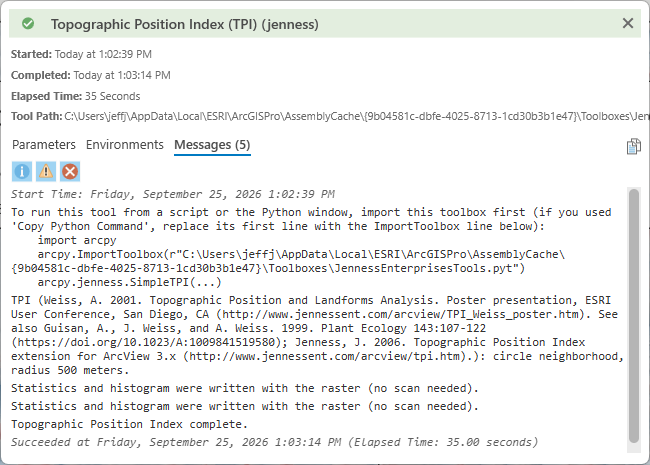Switch to the Environments tab
This screenshot has height=465, width=650.
[124, 145]
